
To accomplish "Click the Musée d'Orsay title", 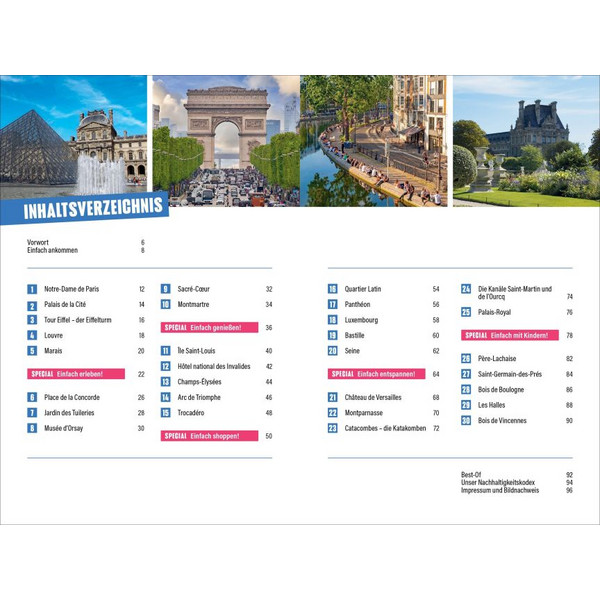I will 64,428.
